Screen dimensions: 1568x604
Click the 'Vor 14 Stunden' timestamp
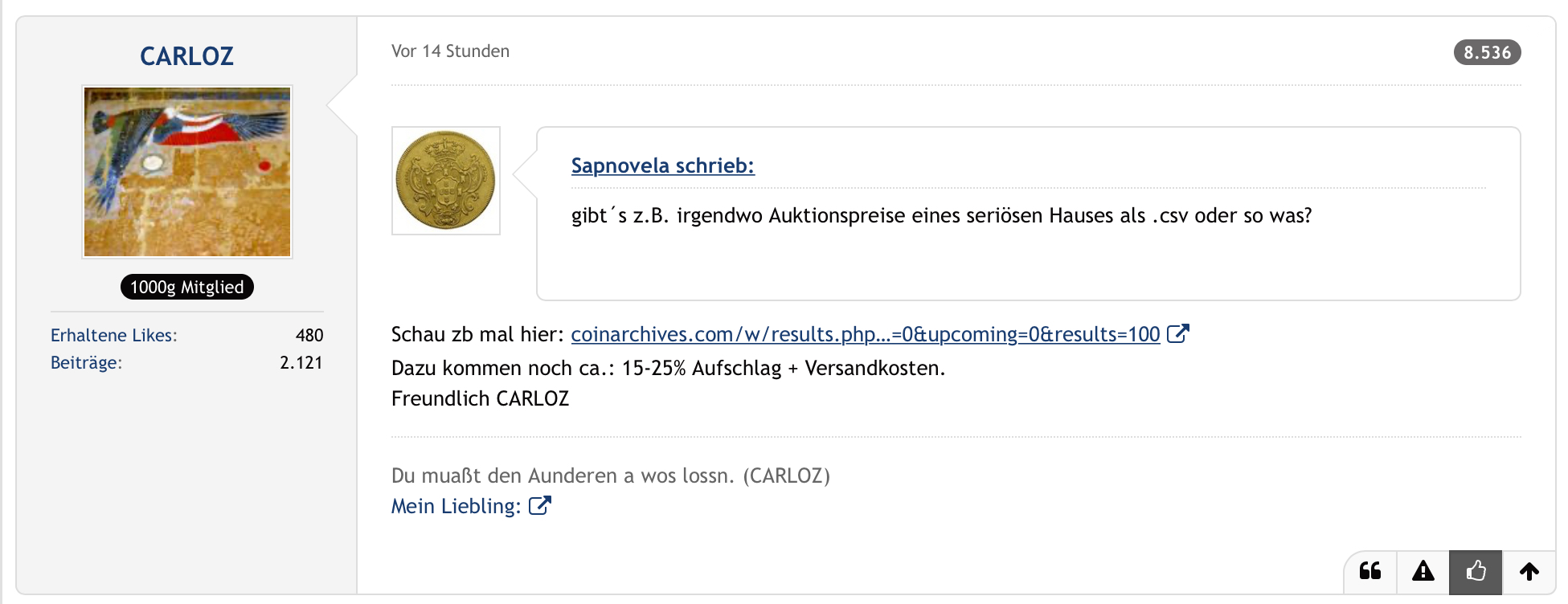[450, 51]
